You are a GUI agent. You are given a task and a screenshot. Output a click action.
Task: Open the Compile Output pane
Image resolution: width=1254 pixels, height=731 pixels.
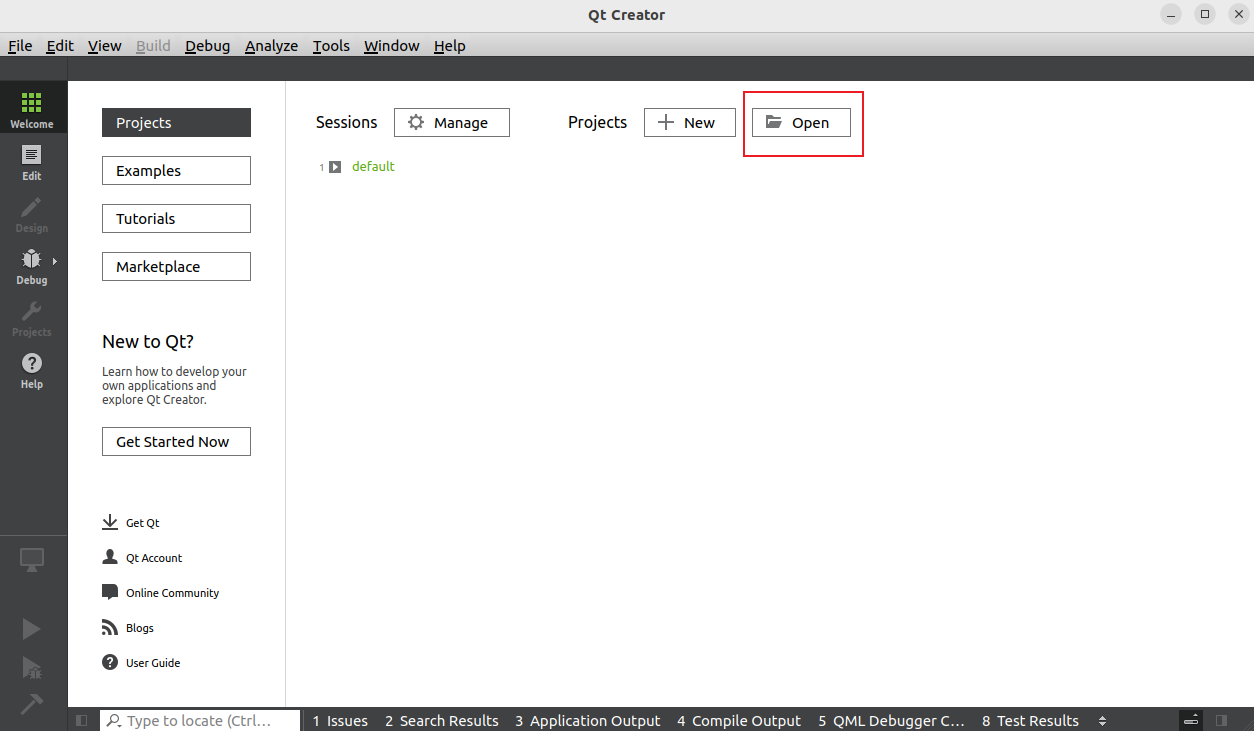(x=738, y=720)
